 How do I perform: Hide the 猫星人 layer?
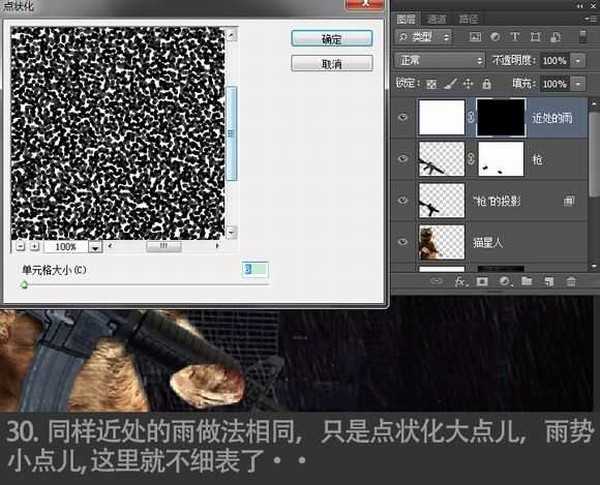(x=404, y=242)
